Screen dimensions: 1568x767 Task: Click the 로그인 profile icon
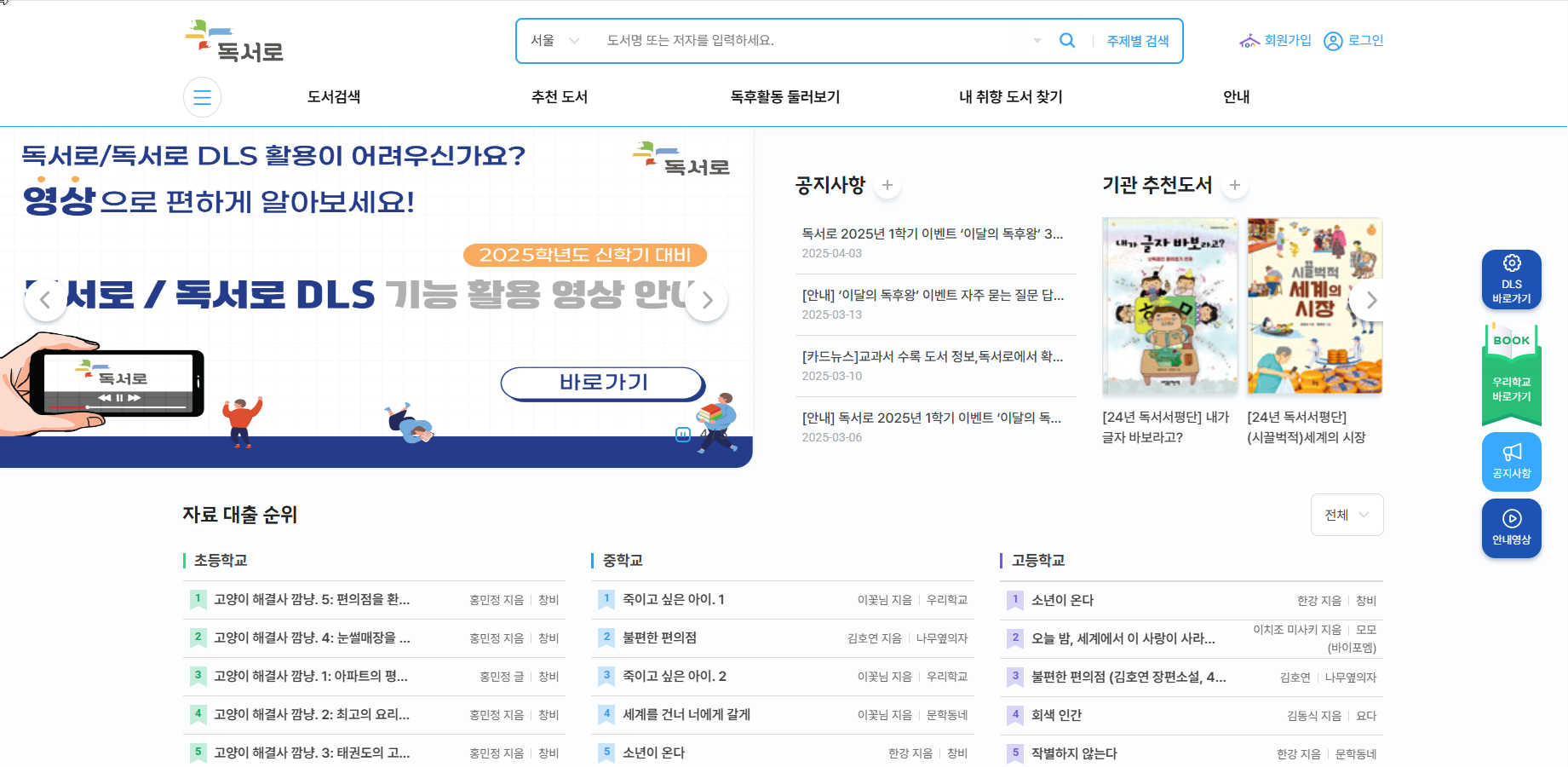coord(1332,41)
